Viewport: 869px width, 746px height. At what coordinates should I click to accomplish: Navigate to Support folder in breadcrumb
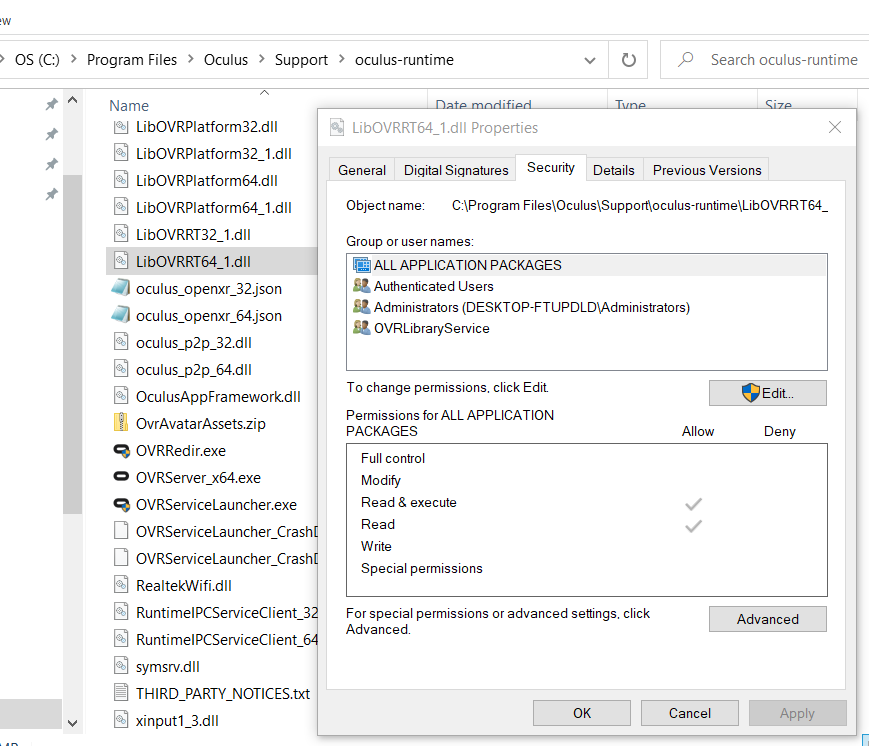pyautogui.click(x=301, y=59)
